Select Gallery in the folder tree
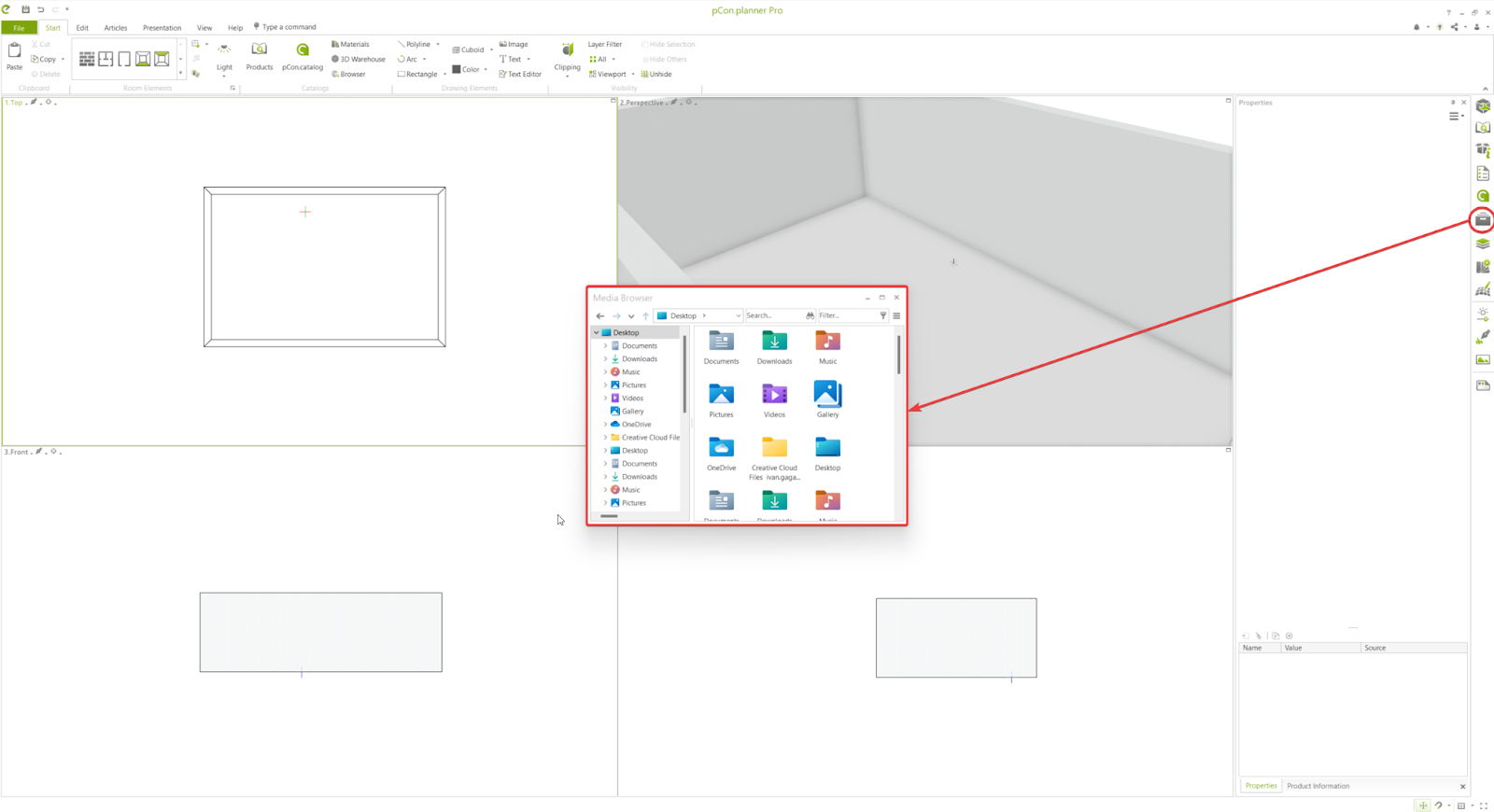The height and width of the screenshot is (812, 1494). pyautogui.click(x=627, y=411)
